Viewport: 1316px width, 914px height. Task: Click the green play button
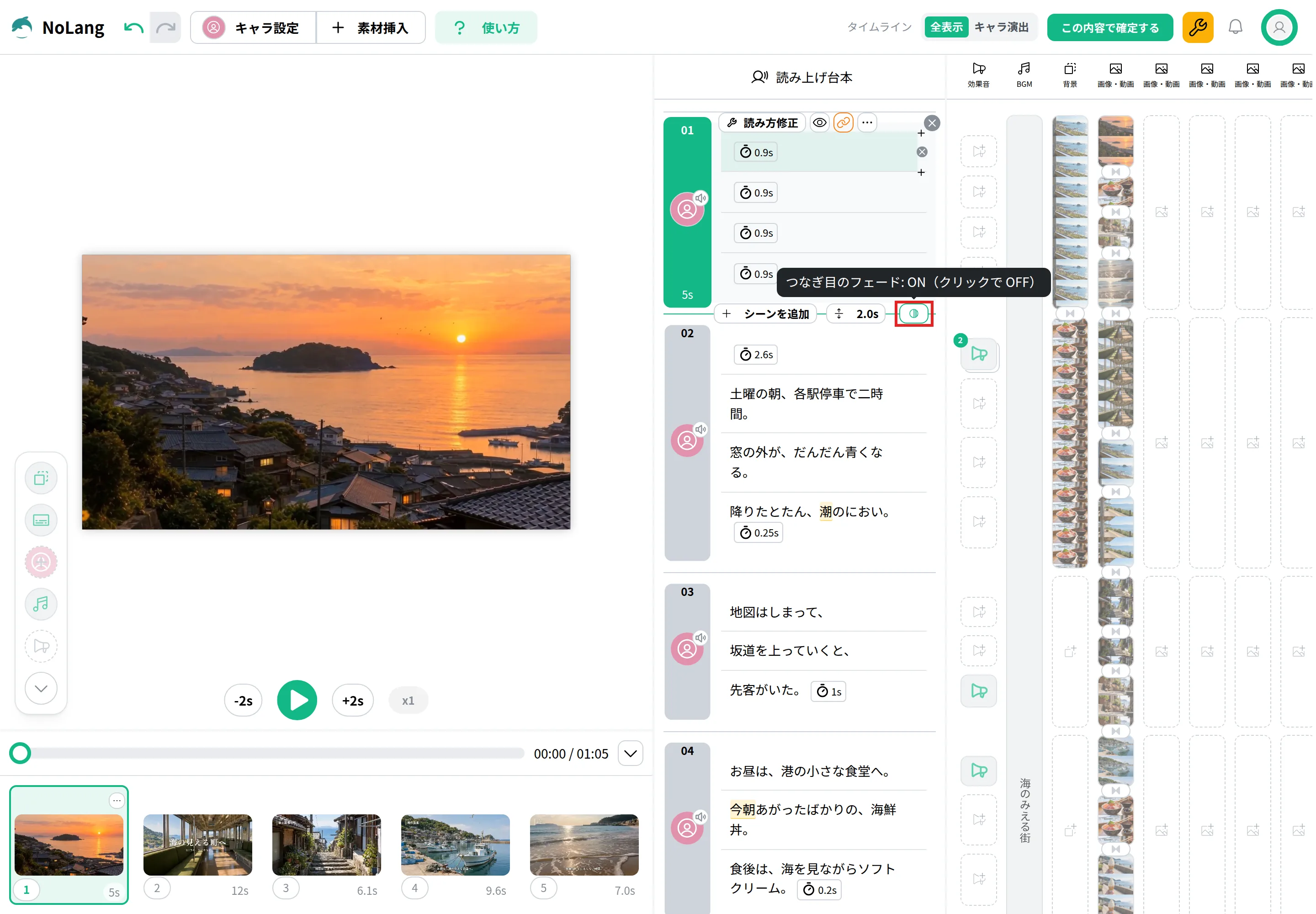pos(297,701)
